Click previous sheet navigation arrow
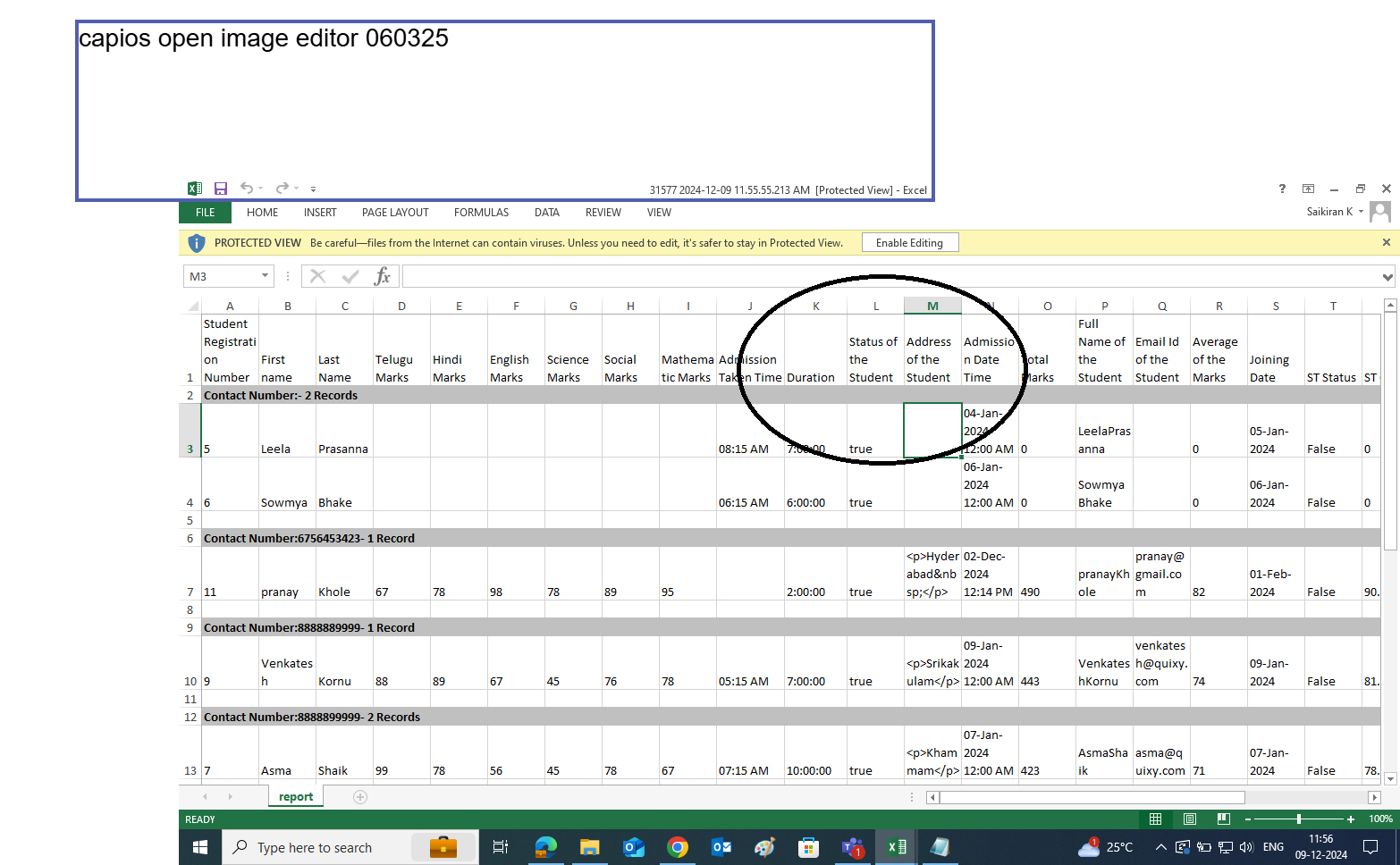1400x865 pixels. coord(205,796)
